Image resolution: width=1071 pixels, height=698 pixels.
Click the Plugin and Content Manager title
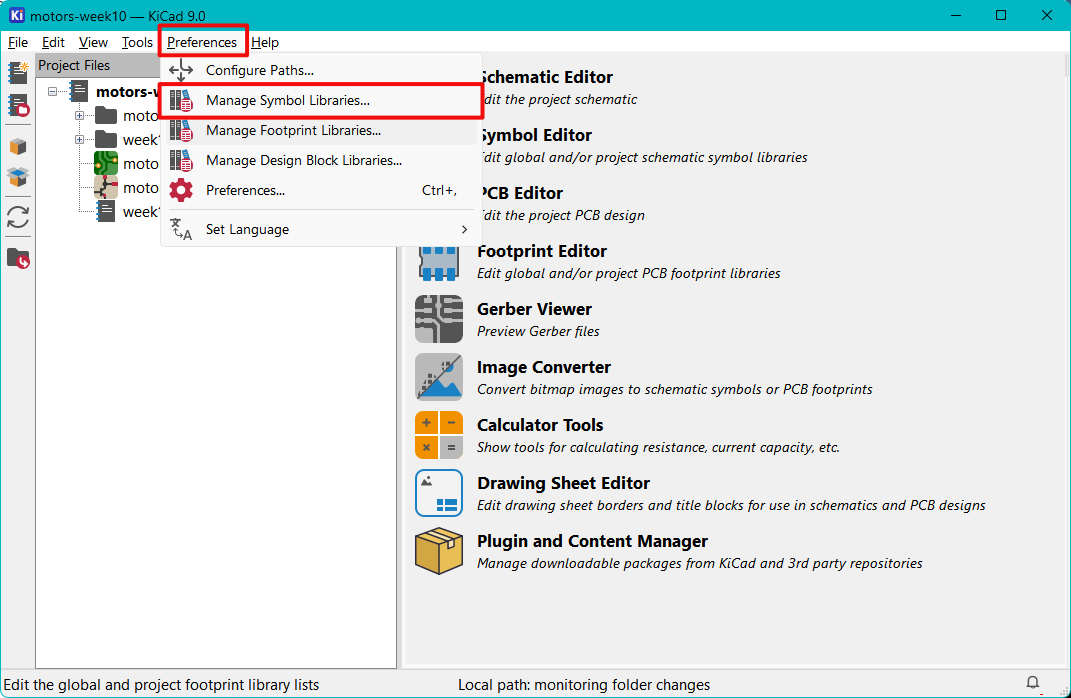click(592, 542)
